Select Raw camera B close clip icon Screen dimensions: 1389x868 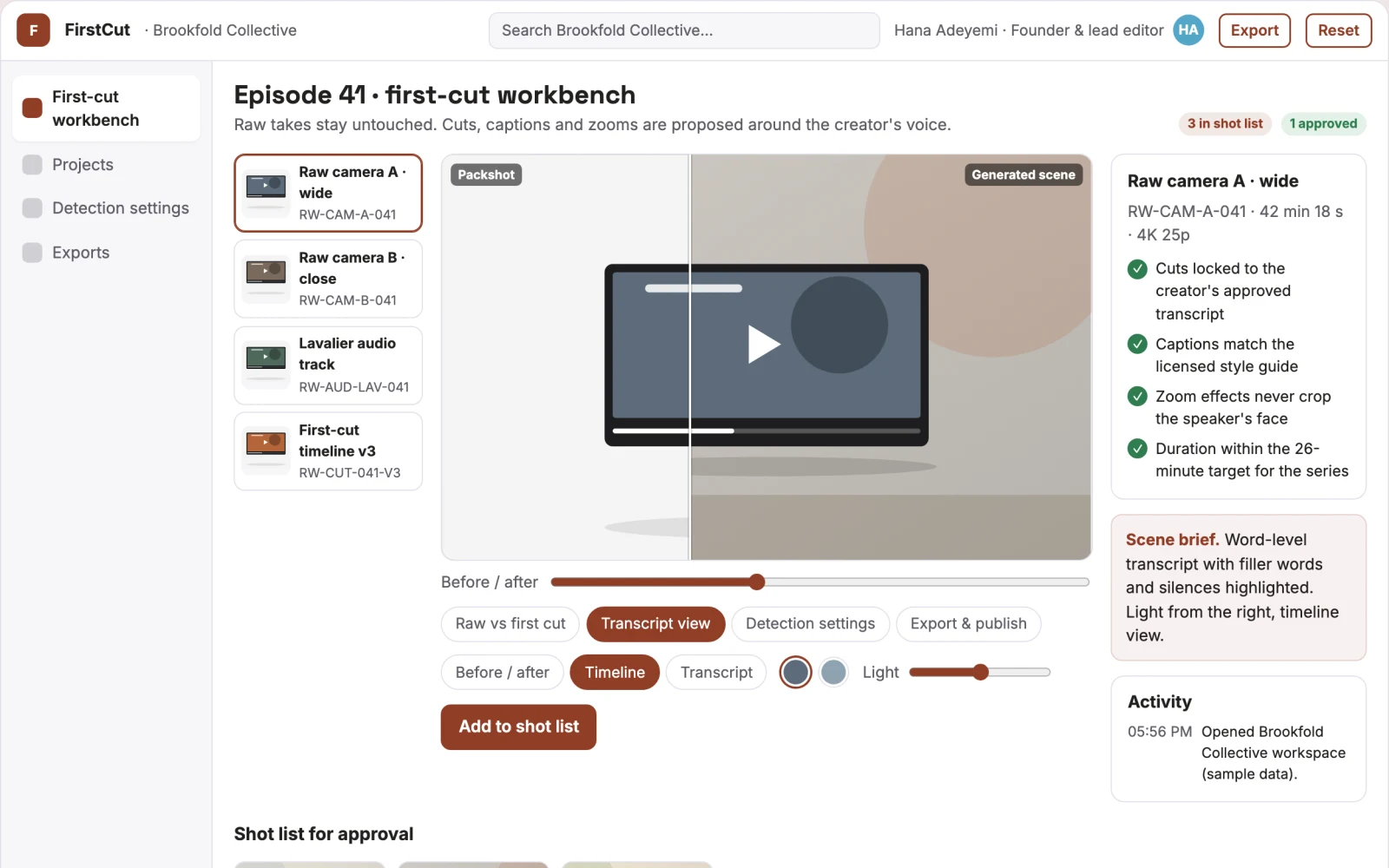pos(267,273)
